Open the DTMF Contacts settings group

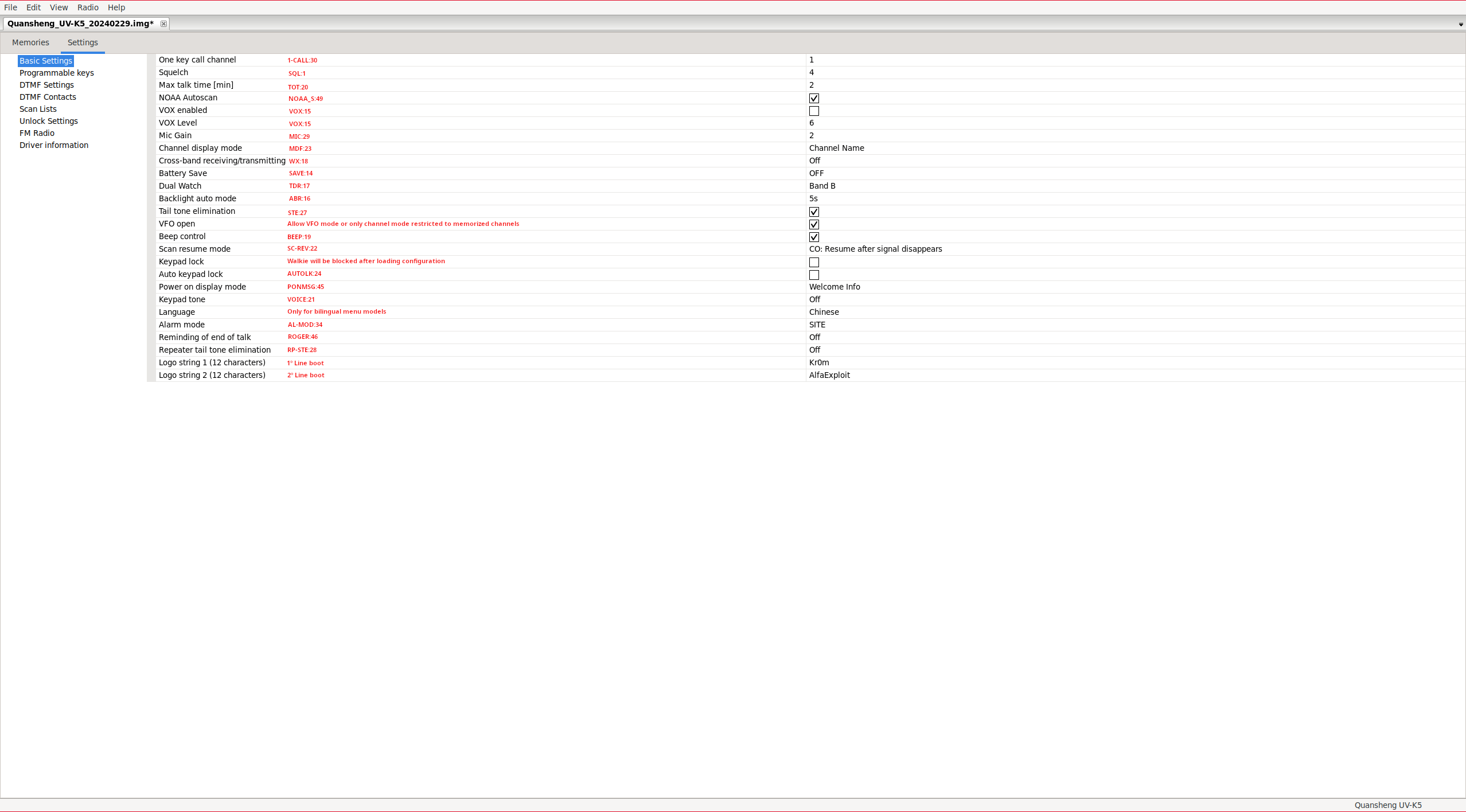[x=48, y=97]
